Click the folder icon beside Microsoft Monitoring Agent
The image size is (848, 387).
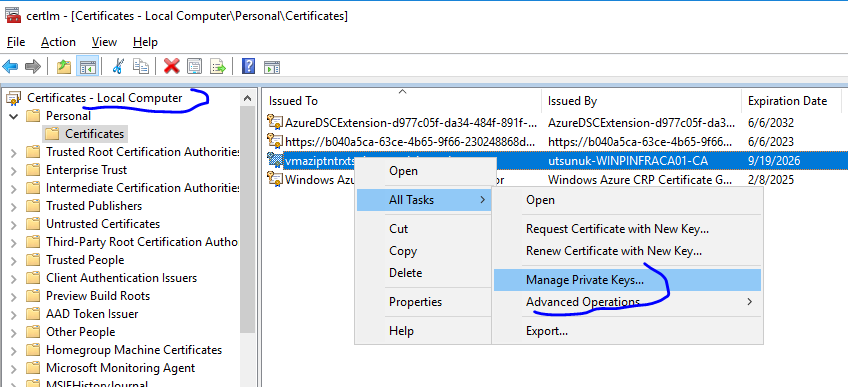pos(34,368)
